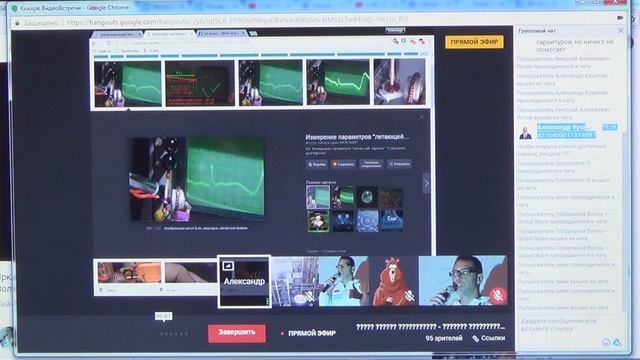Click the chat message input field
The image size is (640, 360).
coord(567,324)
